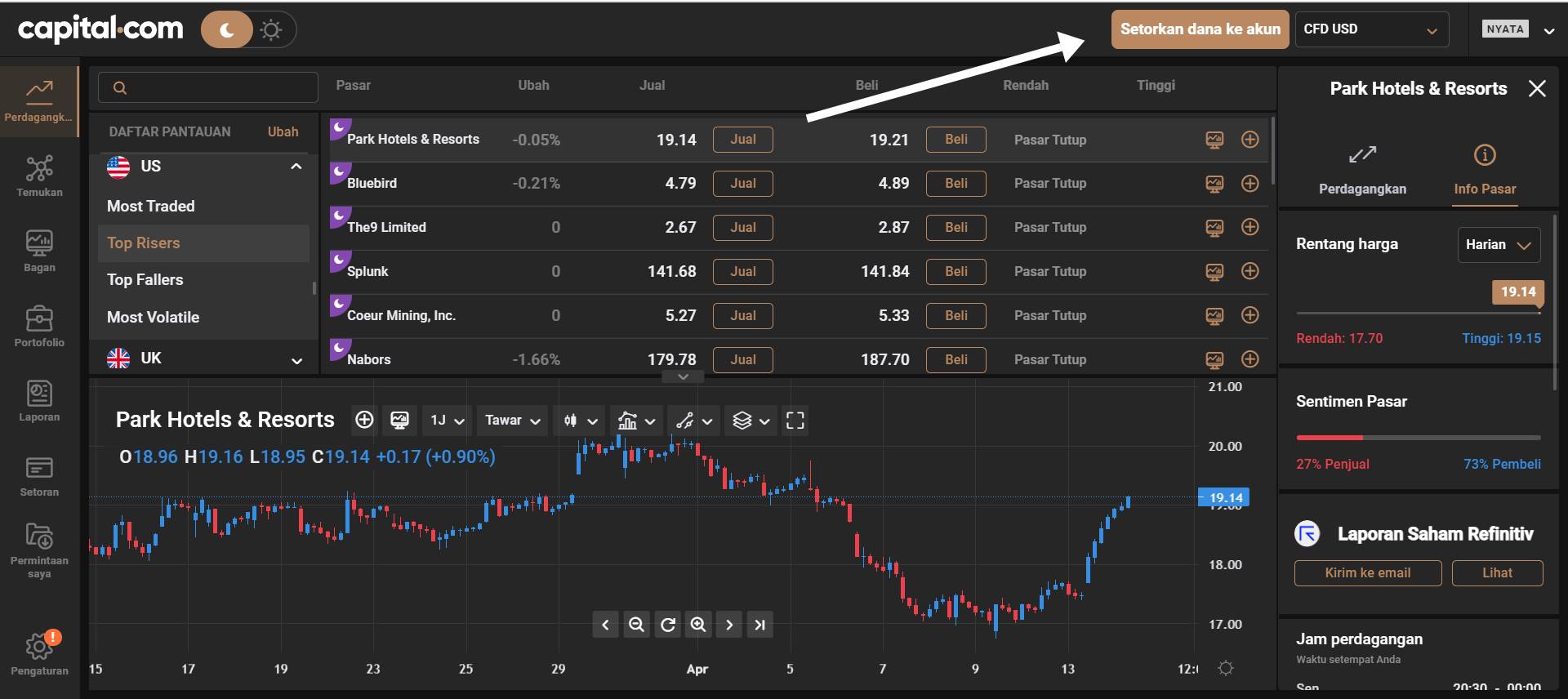Click Kirim ke email button
This screenshot has width=1568, height=699.
pyautogui.click(x=1367, y=573)
